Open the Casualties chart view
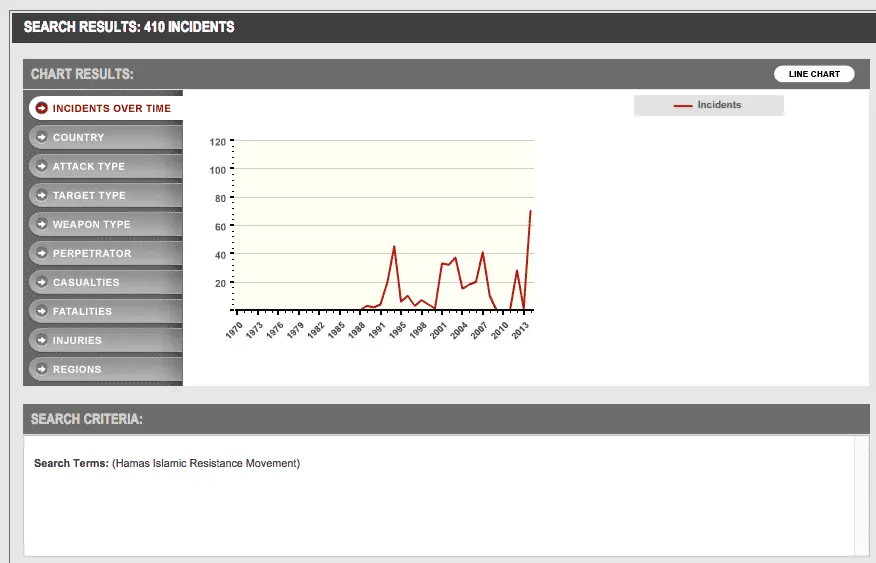The width and height of the screenshot is (876, 563). (86, 282)
